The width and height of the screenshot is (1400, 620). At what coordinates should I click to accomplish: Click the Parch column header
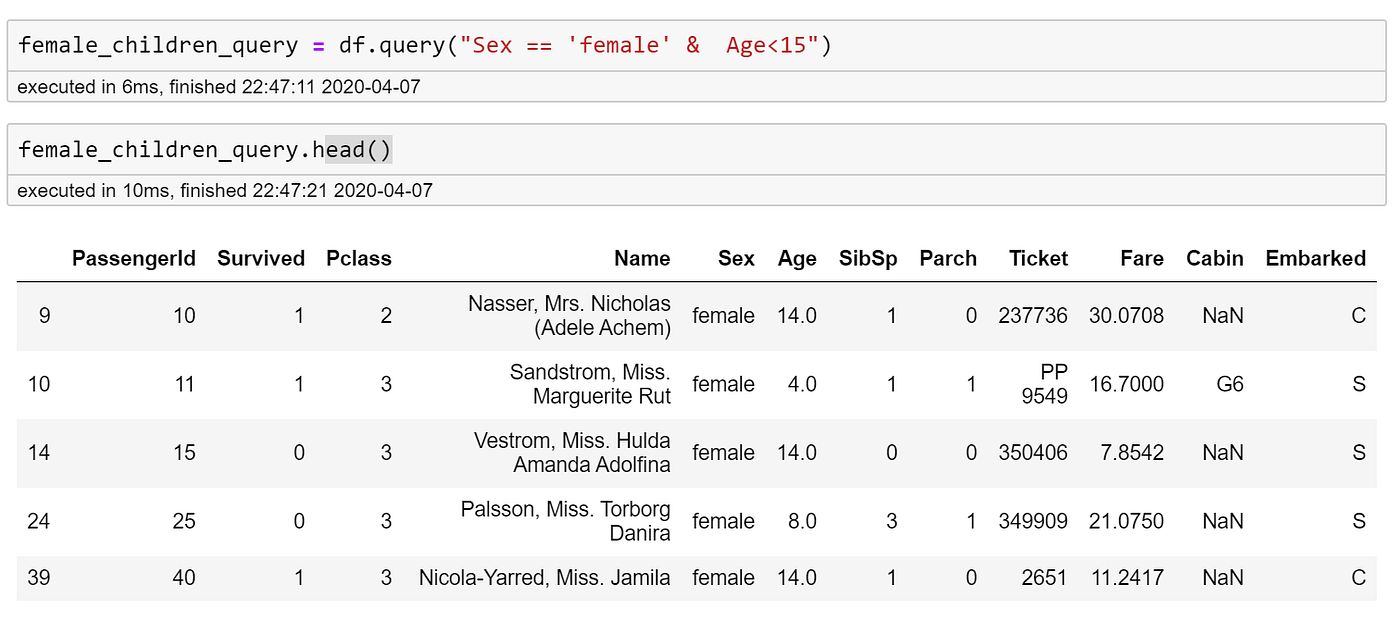pyautogui.click(x=947, y=258)
